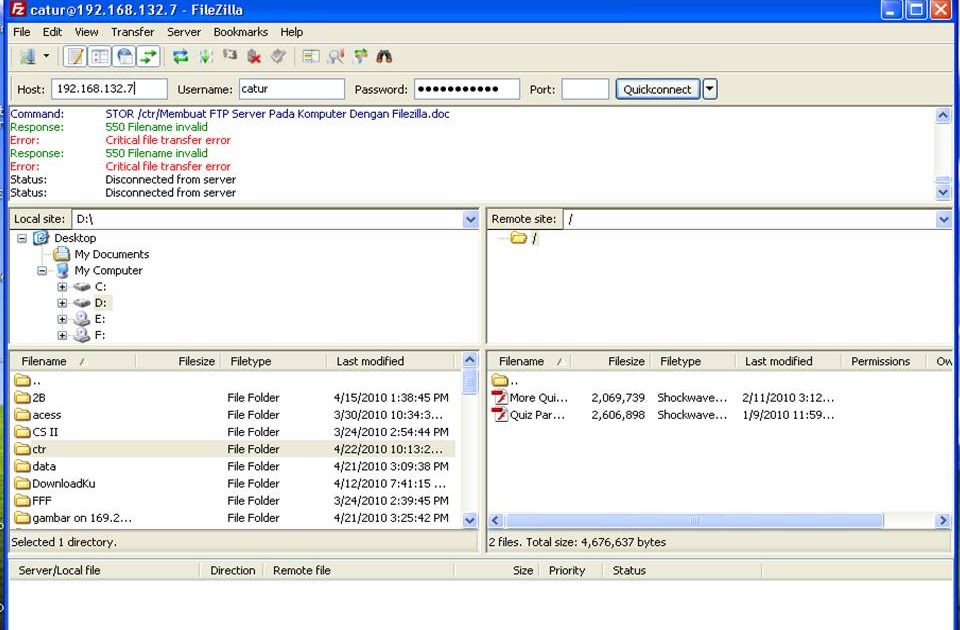Open the Local site path dropdown

click(470, 219)
